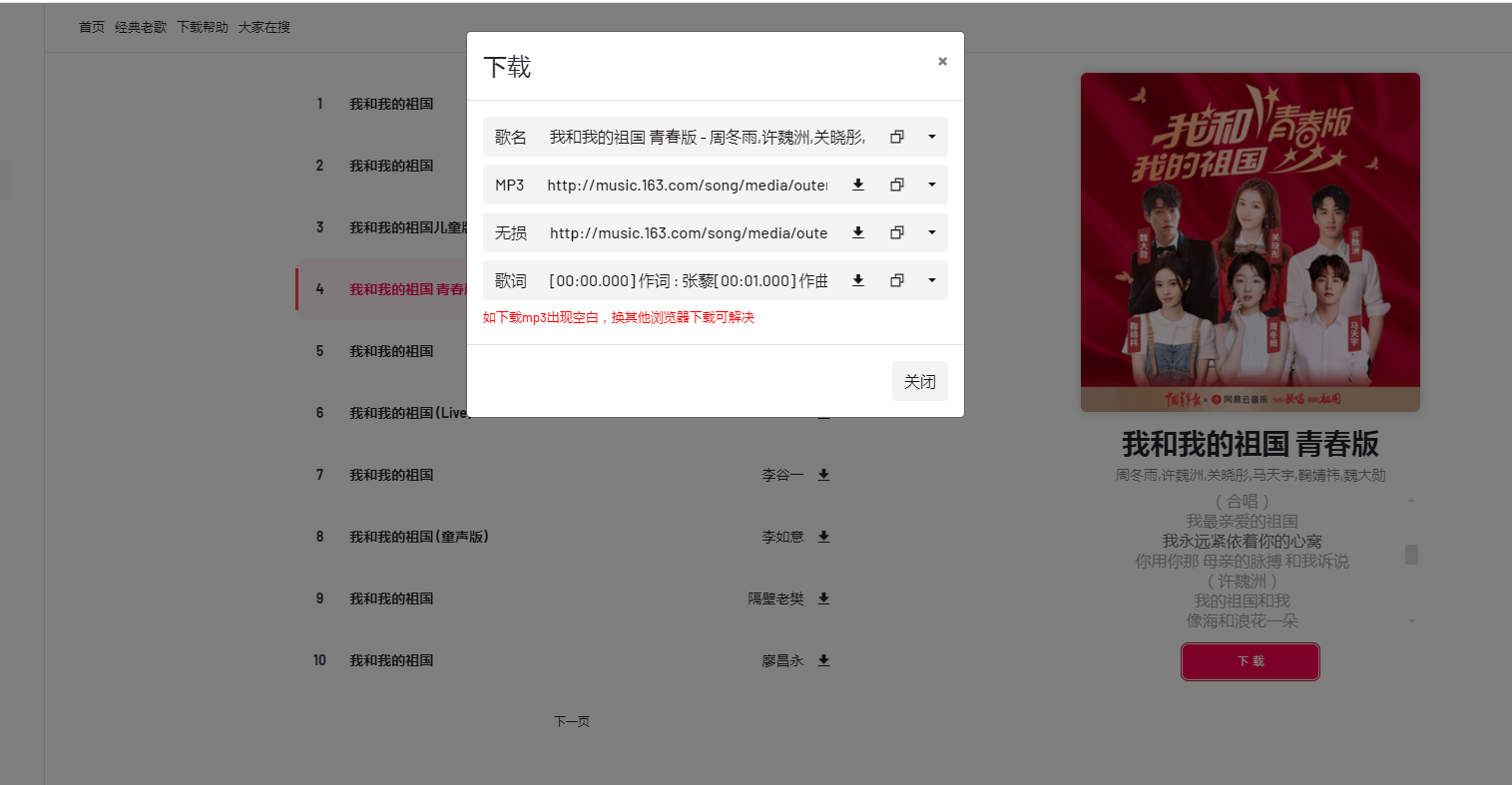Open 经典老歌 in the top navigation

(x=141, y=27)
